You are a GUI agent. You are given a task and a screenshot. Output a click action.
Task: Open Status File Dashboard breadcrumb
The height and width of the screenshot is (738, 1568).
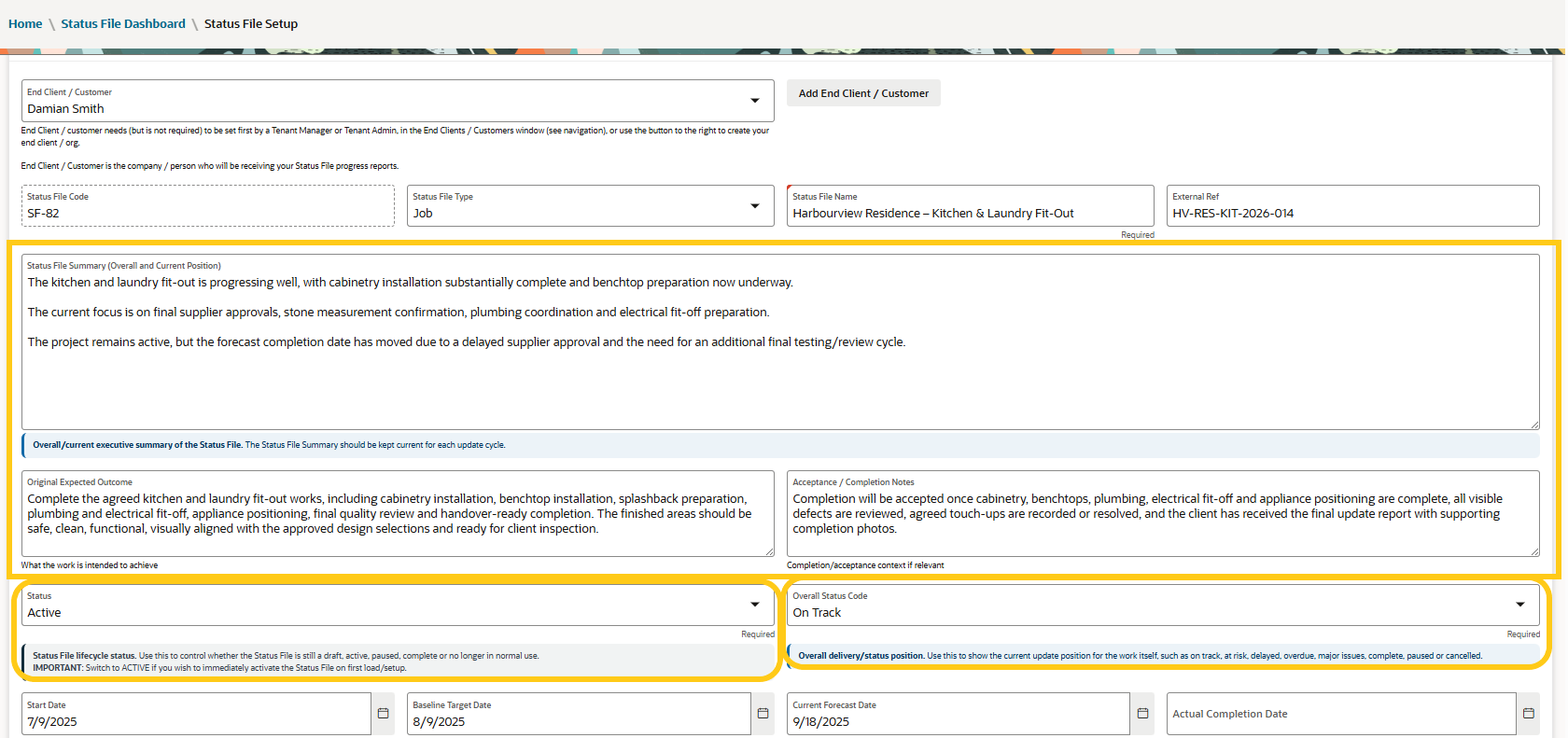(123, 23)
